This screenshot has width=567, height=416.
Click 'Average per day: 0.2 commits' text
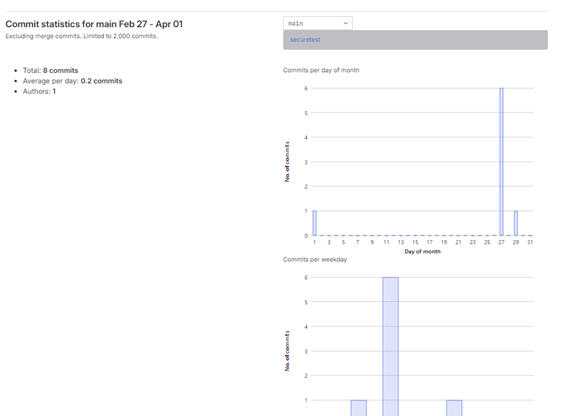[x=73, y=81]
